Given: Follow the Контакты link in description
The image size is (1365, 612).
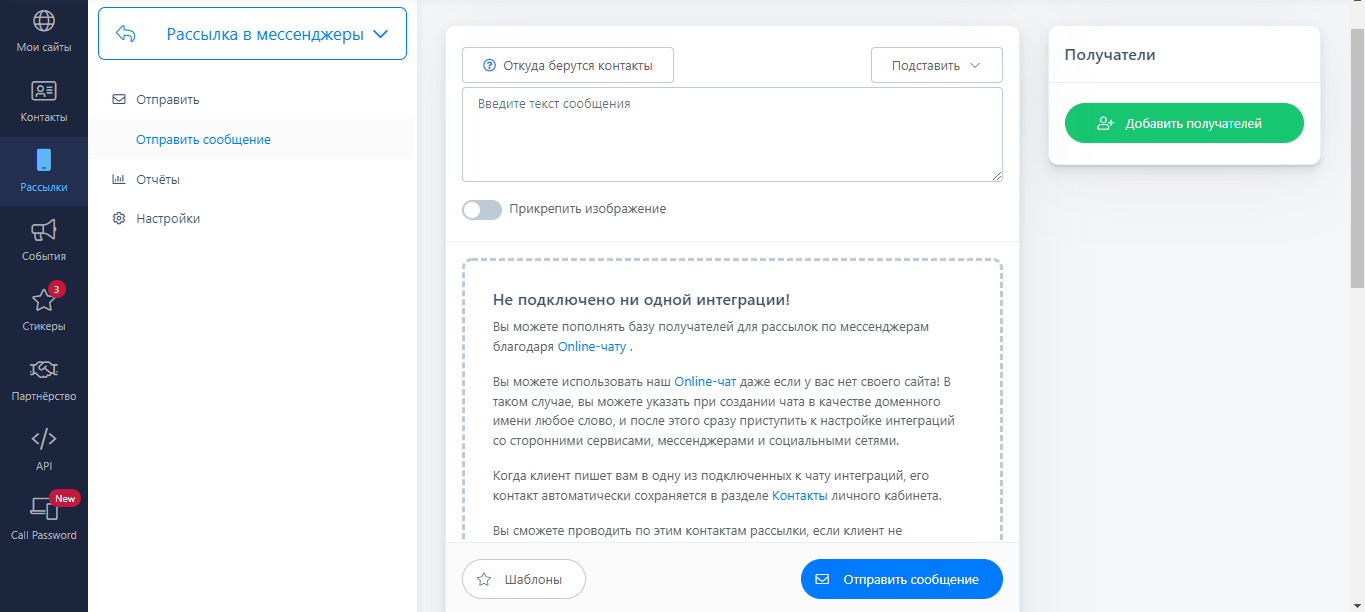Looking at the screenshot, I should (799, 496).
